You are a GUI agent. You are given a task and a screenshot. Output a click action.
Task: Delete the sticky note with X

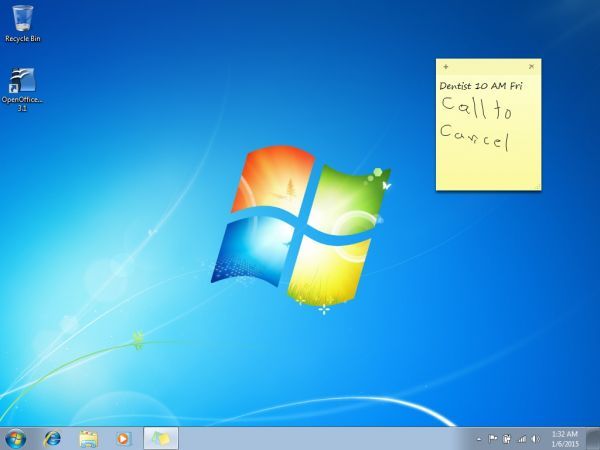(x=531, y=67)
